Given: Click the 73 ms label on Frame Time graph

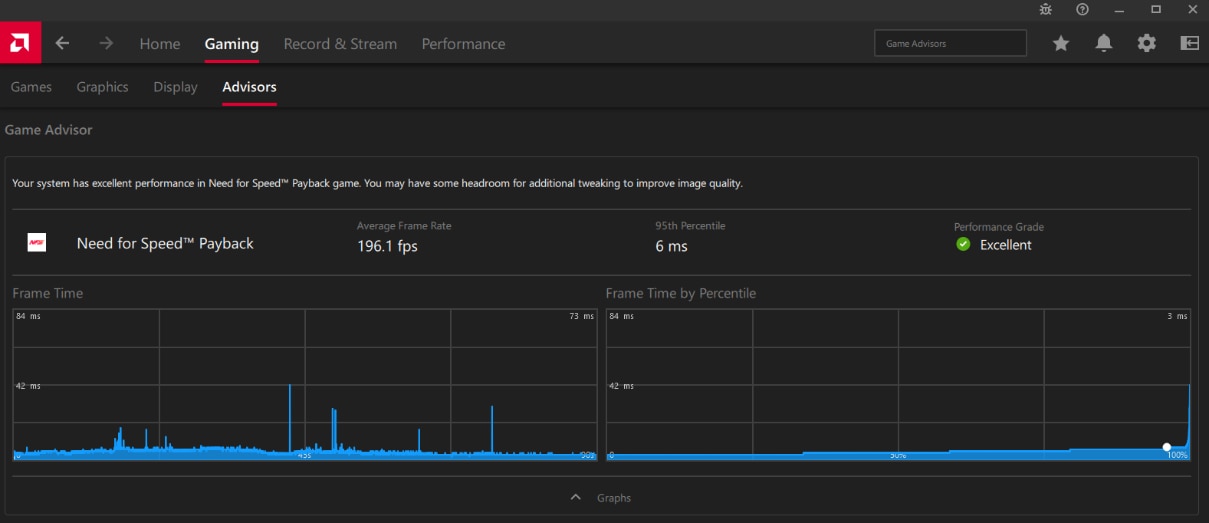Looking at the screenshot, I should (x=582, y=316).
